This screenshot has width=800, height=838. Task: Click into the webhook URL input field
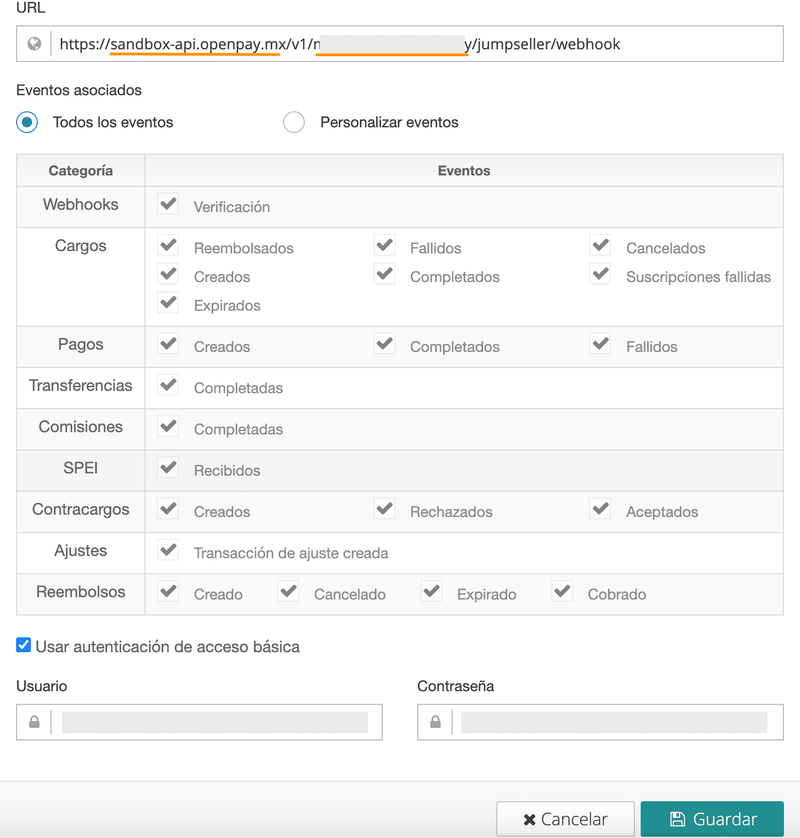417,44
